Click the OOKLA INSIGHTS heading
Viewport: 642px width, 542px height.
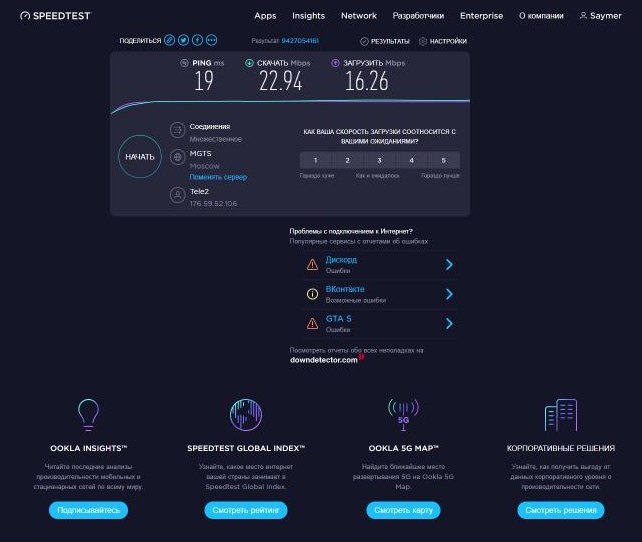click(x=88, y=448)
